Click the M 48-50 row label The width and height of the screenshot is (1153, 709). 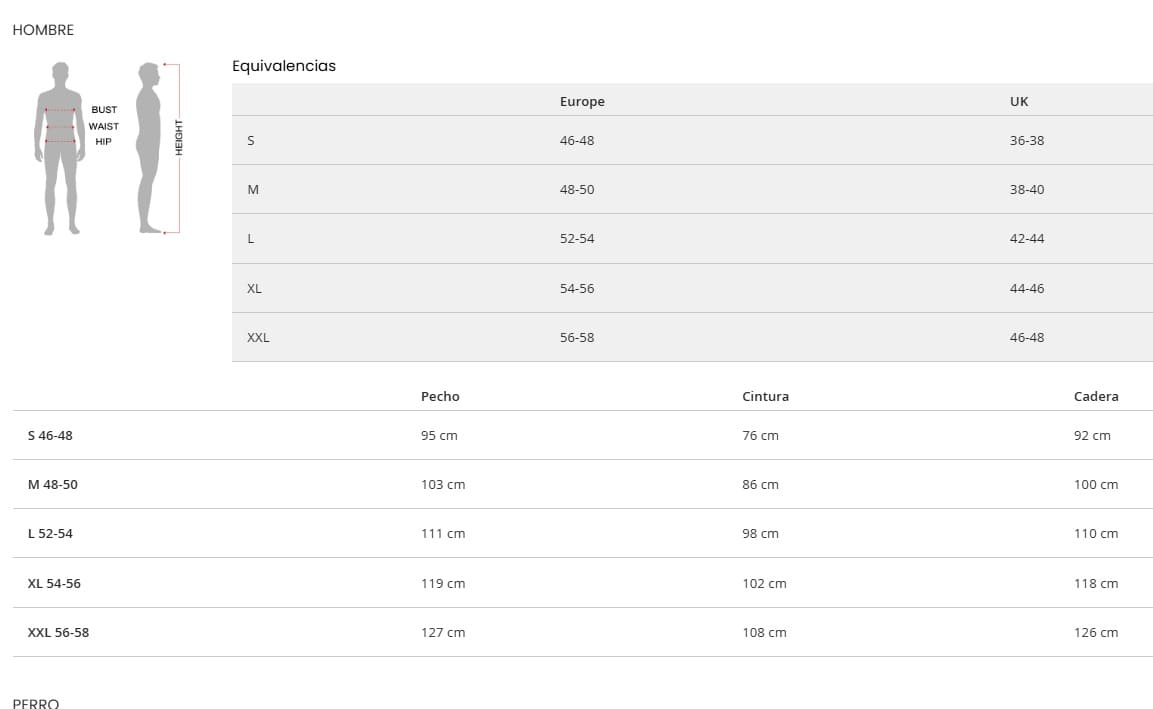click(52, 485)
